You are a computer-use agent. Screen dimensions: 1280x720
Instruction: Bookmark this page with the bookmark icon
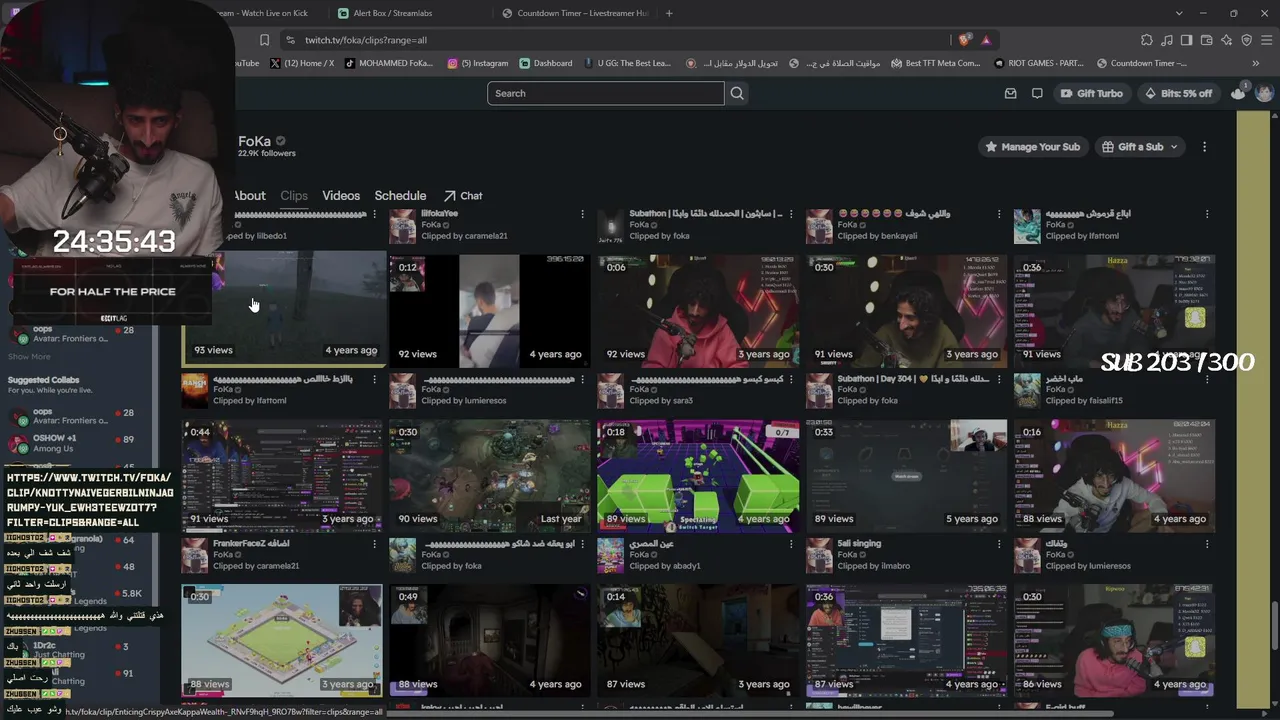click(264, 40)
